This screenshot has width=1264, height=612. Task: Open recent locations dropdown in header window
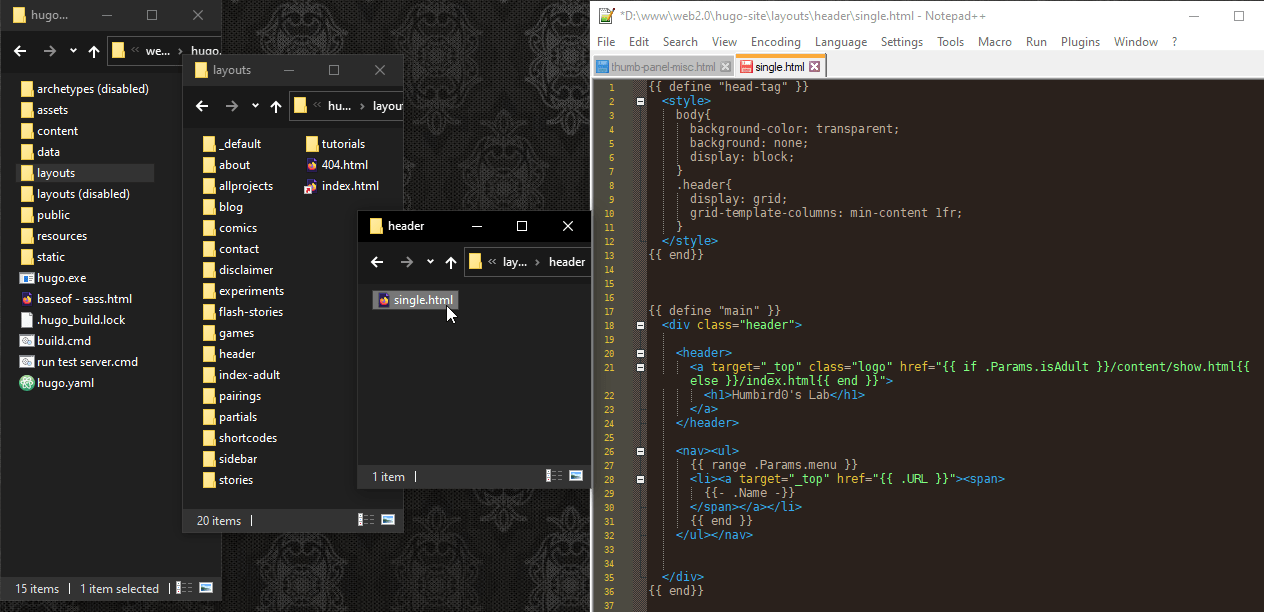(x=430, y=262)
